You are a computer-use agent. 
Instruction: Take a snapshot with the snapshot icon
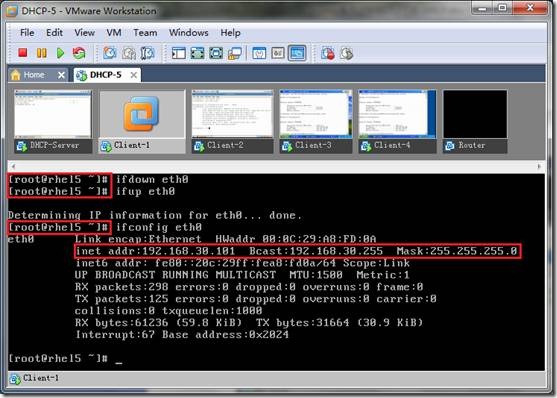pyautogui.click(x=110, y=53)
